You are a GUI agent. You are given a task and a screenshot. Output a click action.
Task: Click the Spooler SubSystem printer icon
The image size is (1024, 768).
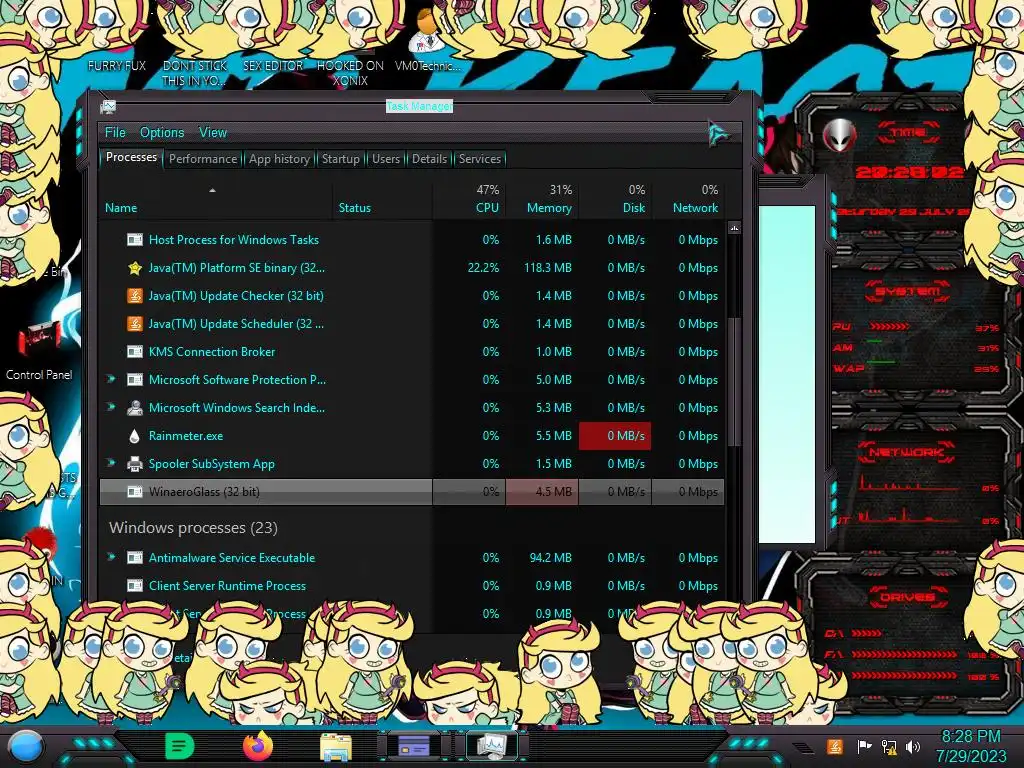point(135,464)
